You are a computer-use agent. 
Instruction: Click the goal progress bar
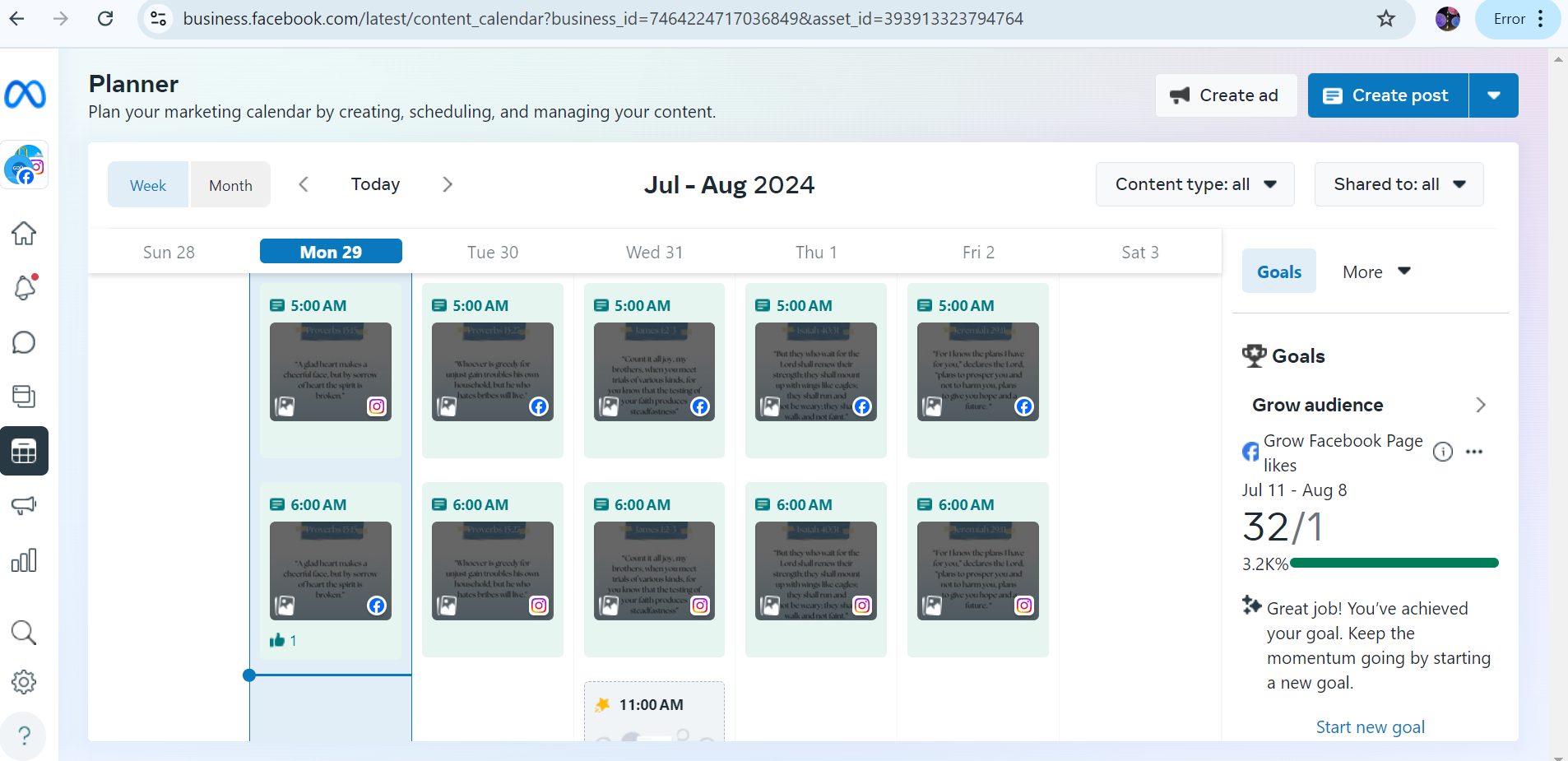click(1394, 564)
